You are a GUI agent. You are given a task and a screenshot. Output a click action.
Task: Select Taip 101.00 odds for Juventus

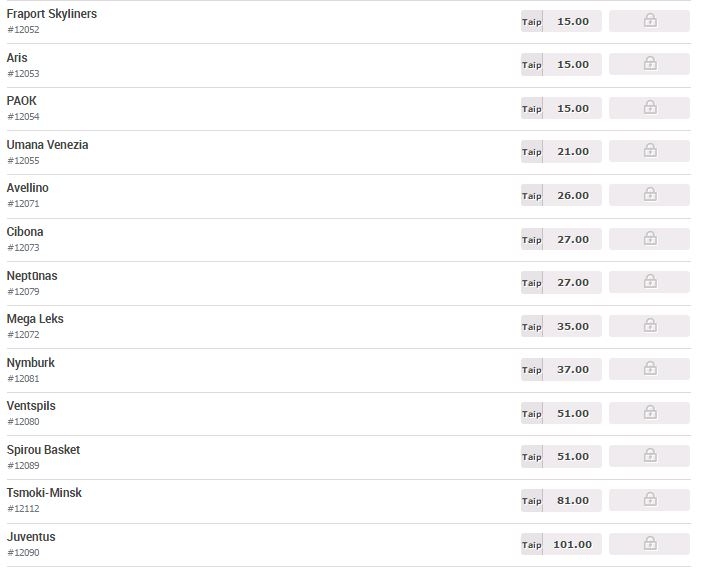[561, 544]
